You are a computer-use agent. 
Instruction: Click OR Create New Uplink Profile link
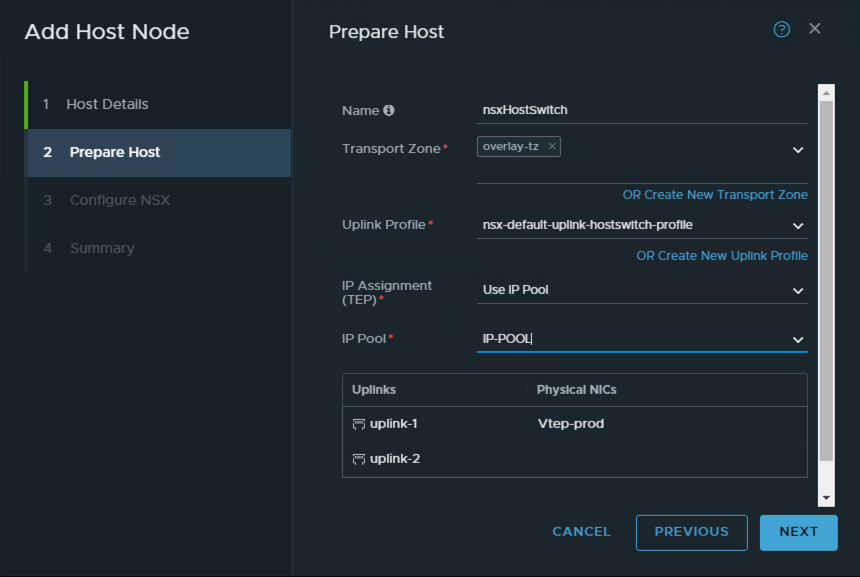[x=722, y=256]
